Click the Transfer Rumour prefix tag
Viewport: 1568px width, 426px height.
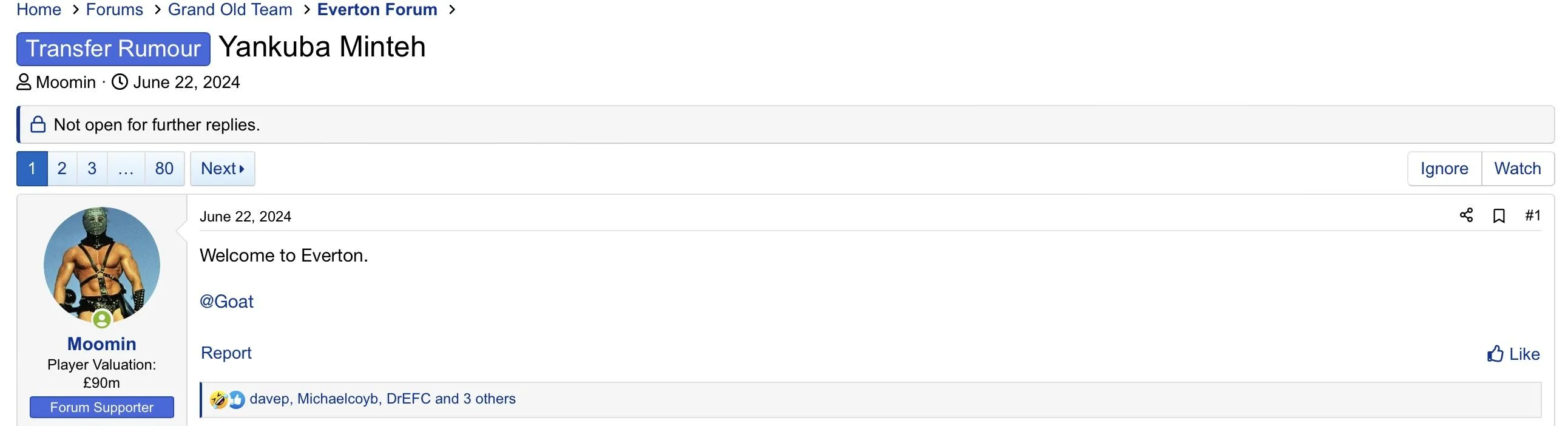point(113,49)
